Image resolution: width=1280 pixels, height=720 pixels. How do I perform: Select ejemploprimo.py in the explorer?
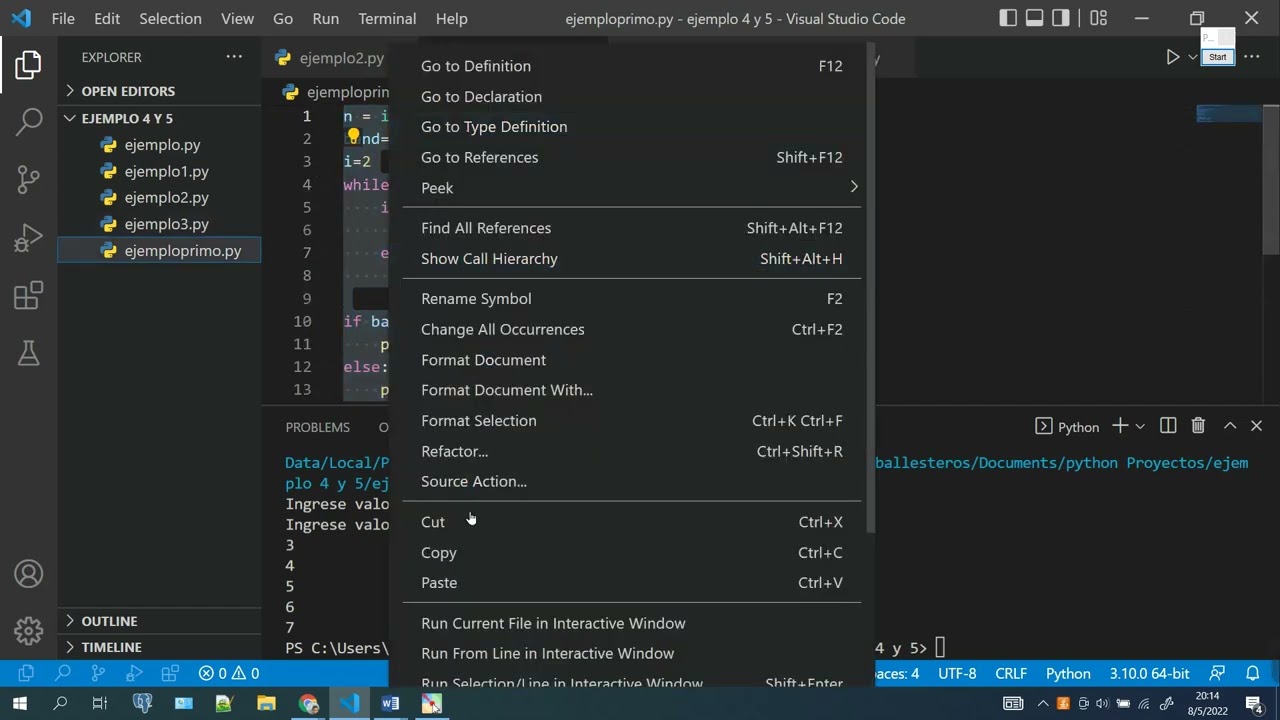tap(160, 251)
